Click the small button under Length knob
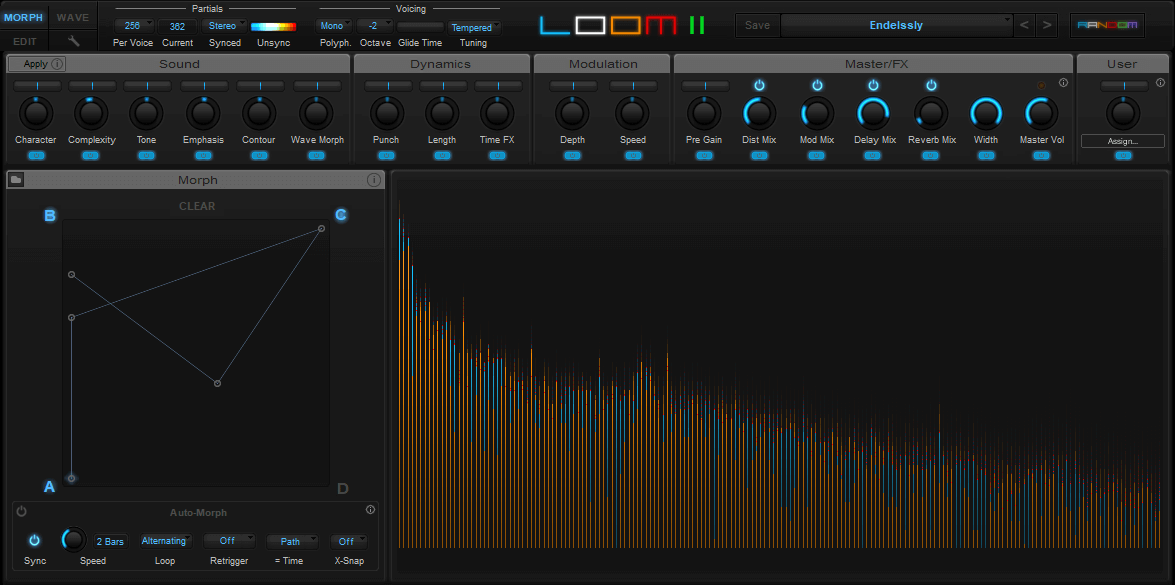 coord(442,156)
